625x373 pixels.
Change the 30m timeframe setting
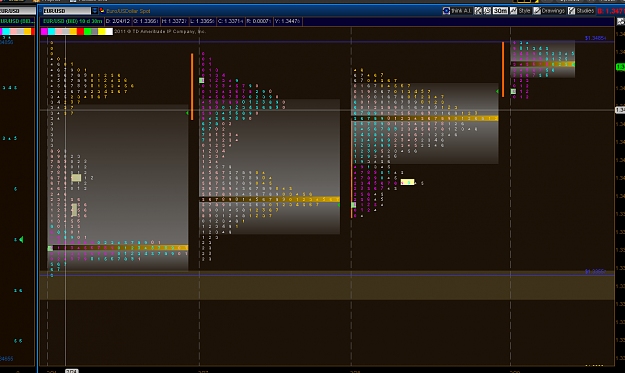(500, 11)
